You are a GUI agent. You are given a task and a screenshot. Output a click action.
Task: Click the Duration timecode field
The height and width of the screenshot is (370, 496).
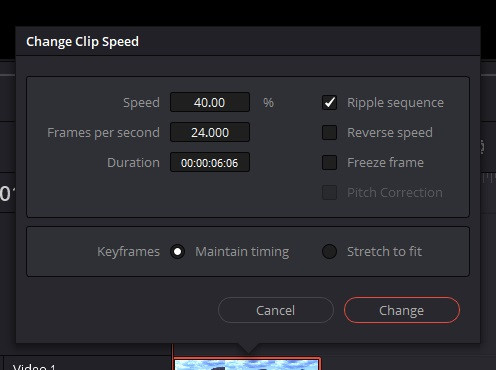[210, 162]
